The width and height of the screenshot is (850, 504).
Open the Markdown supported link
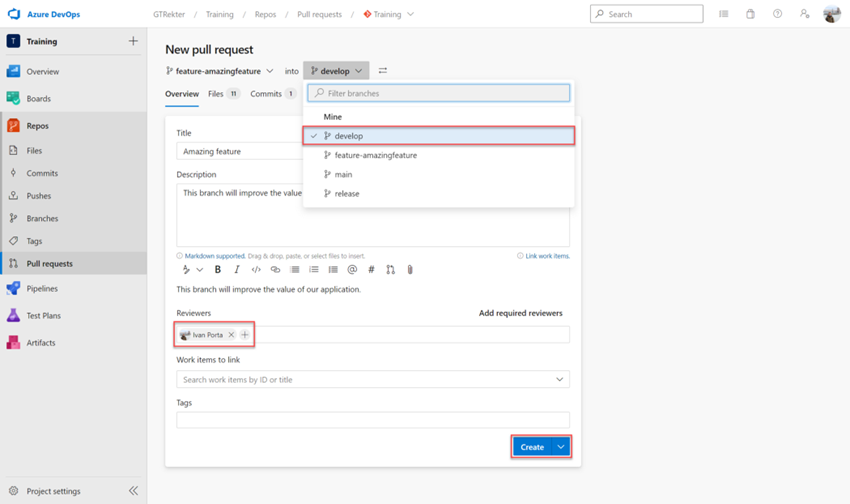[215, 256]
